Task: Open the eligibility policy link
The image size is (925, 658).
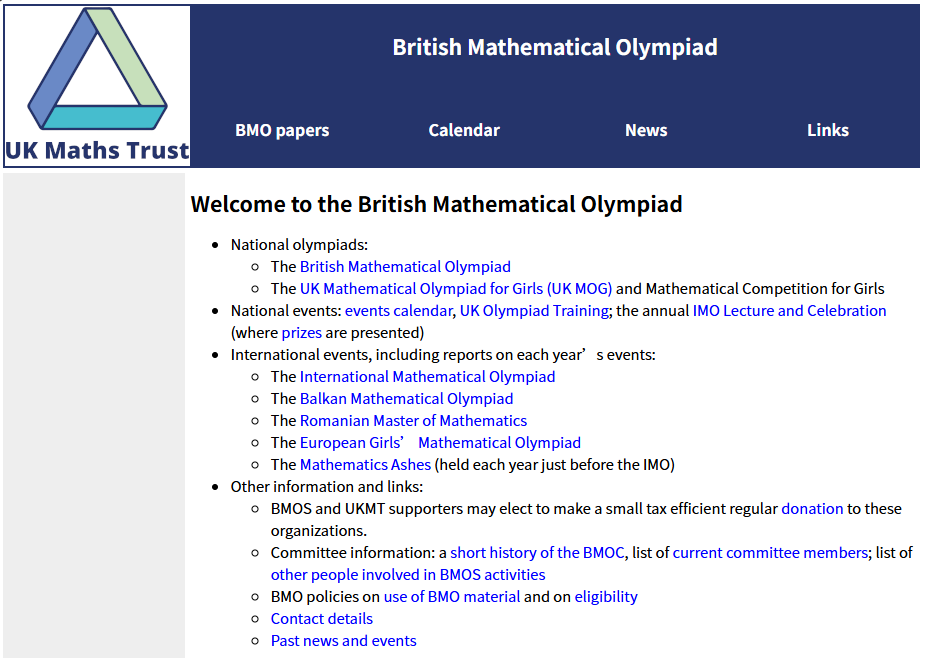Action: 606,597
